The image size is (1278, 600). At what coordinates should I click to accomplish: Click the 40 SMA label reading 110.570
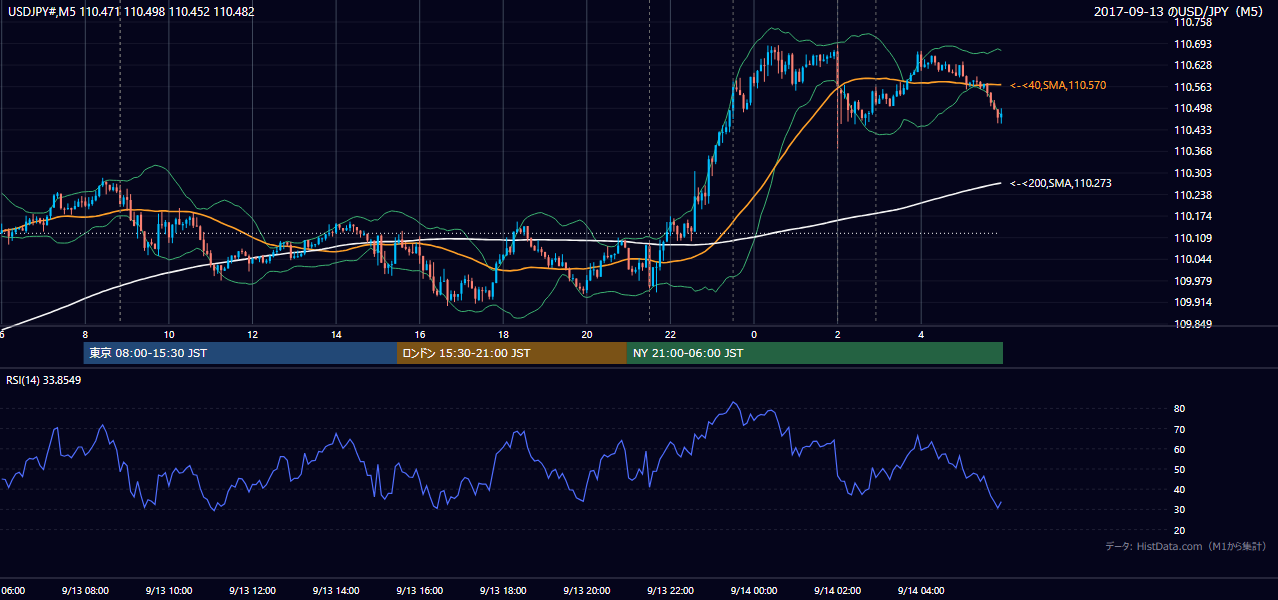[x=1058, y=86]
